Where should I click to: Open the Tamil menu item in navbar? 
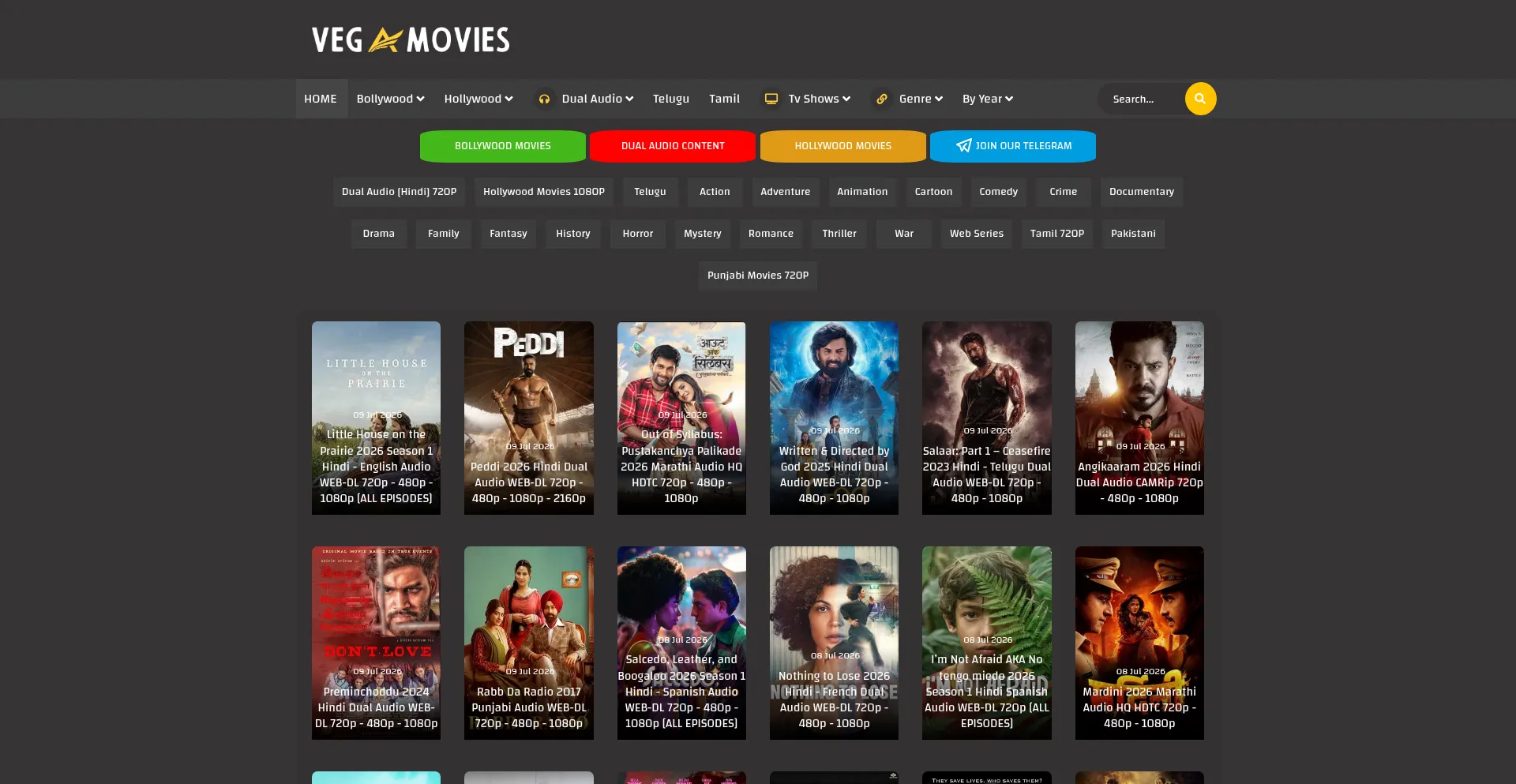pos(724,99)
